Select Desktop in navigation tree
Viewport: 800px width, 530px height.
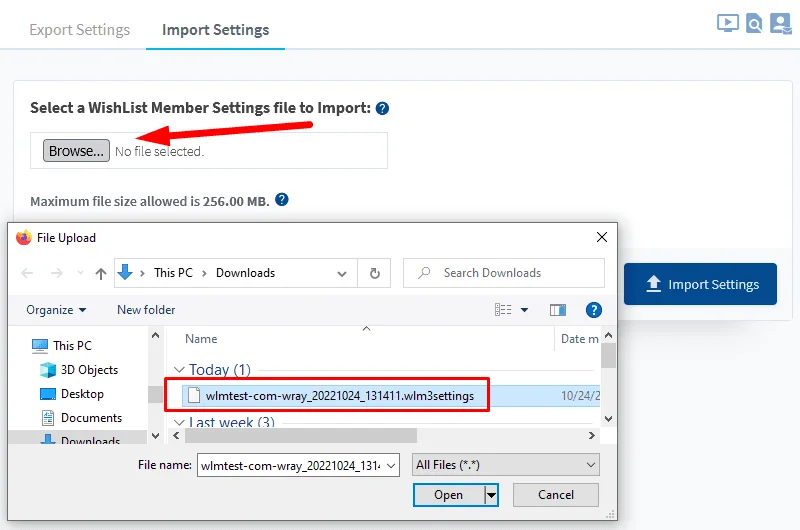[72, 393]
